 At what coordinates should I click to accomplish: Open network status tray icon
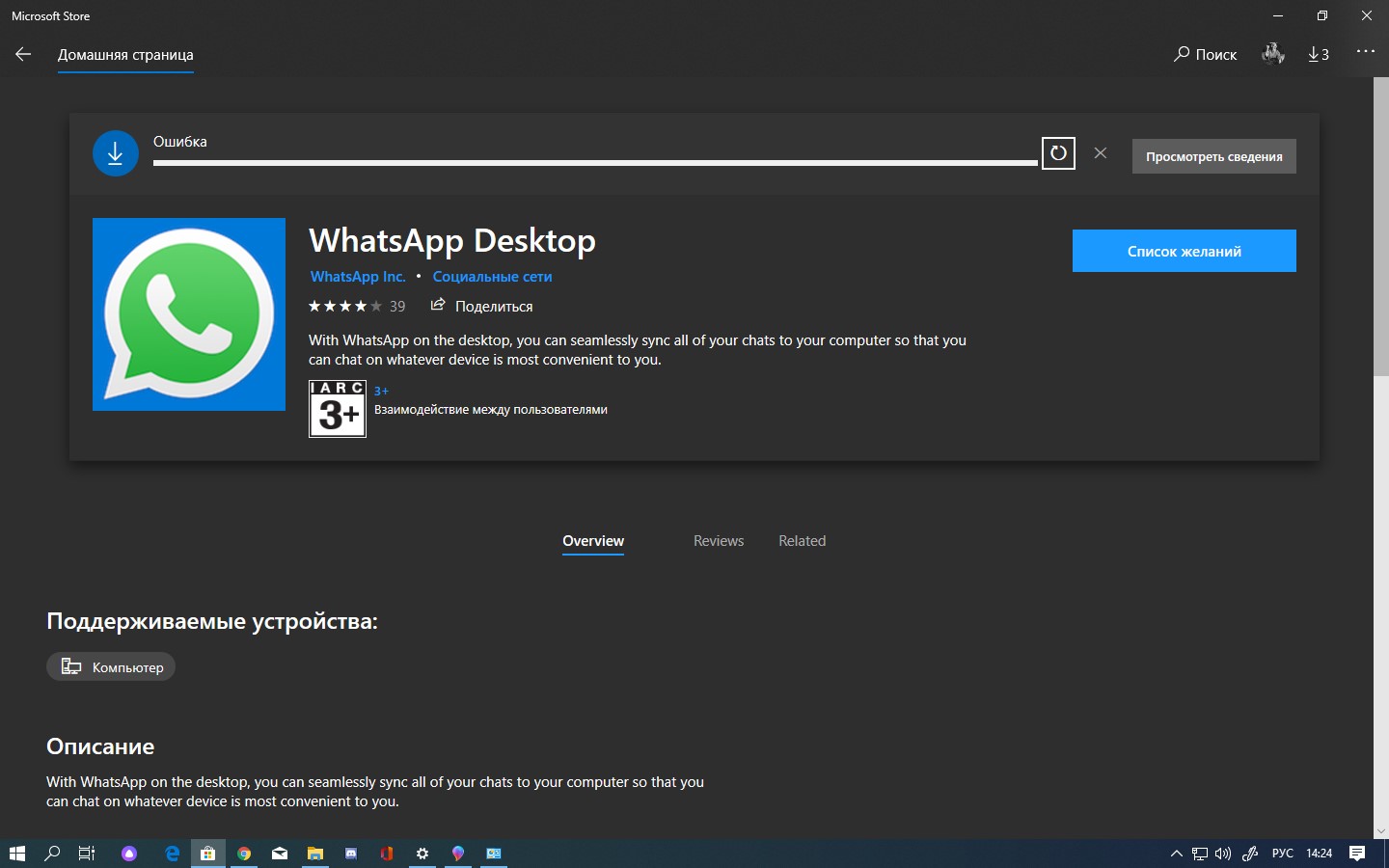point(1199,854)
